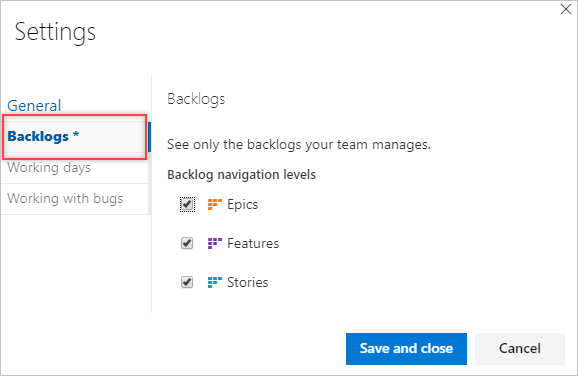Screen dimensions: 578x376
Task: Switch to the Working days tab
Action: 75,168
